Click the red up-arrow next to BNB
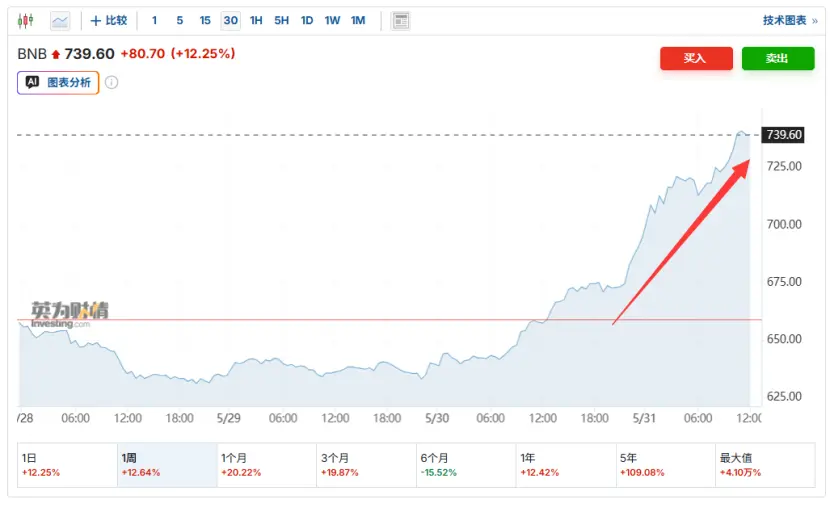The height and width of the screenshot is (513, 830). click(56, 54)
